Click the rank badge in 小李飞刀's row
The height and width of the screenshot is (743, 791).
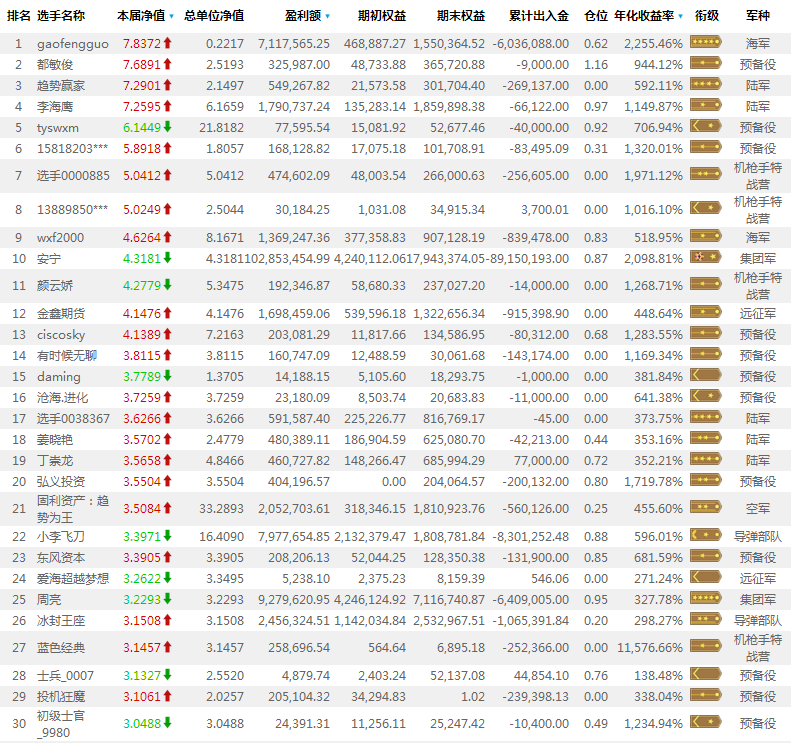[x=706, y=535]
